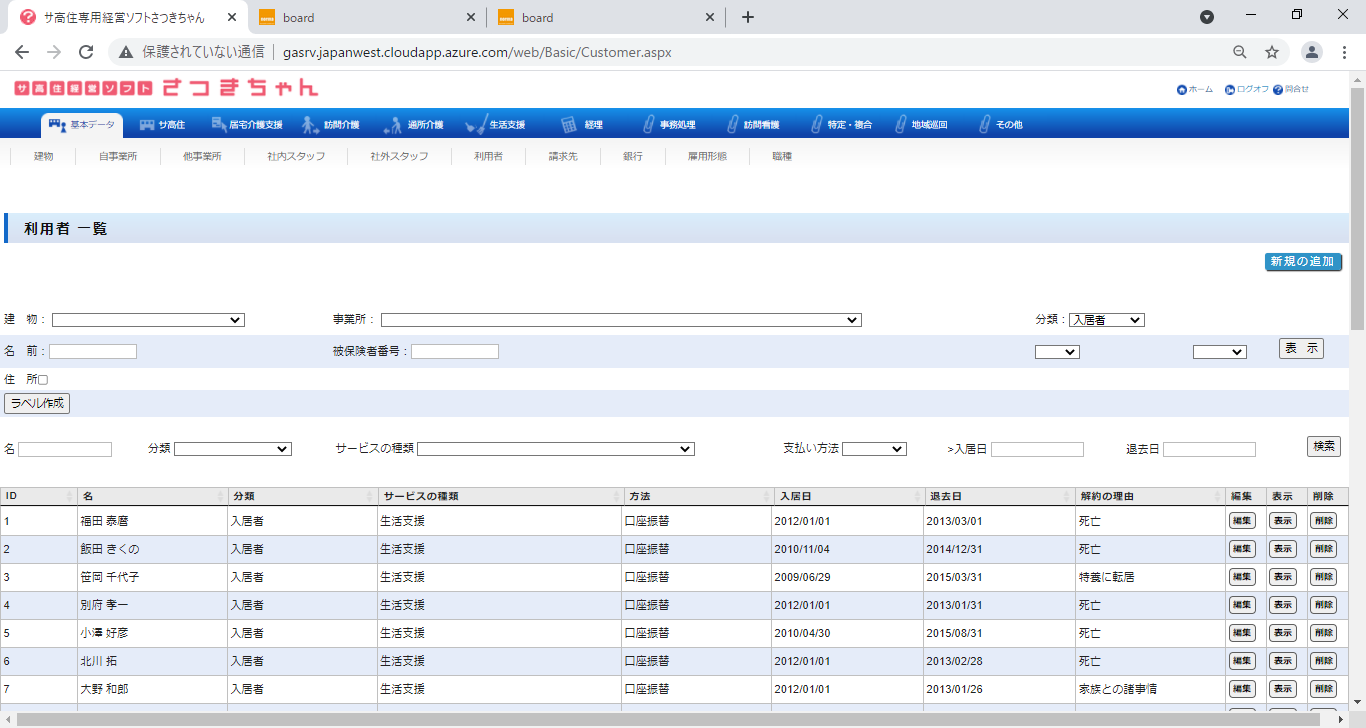Viewport: 1366px width, 728px height.
Task: Click the ホーム icon link
Action: [x=1182, y=90]
